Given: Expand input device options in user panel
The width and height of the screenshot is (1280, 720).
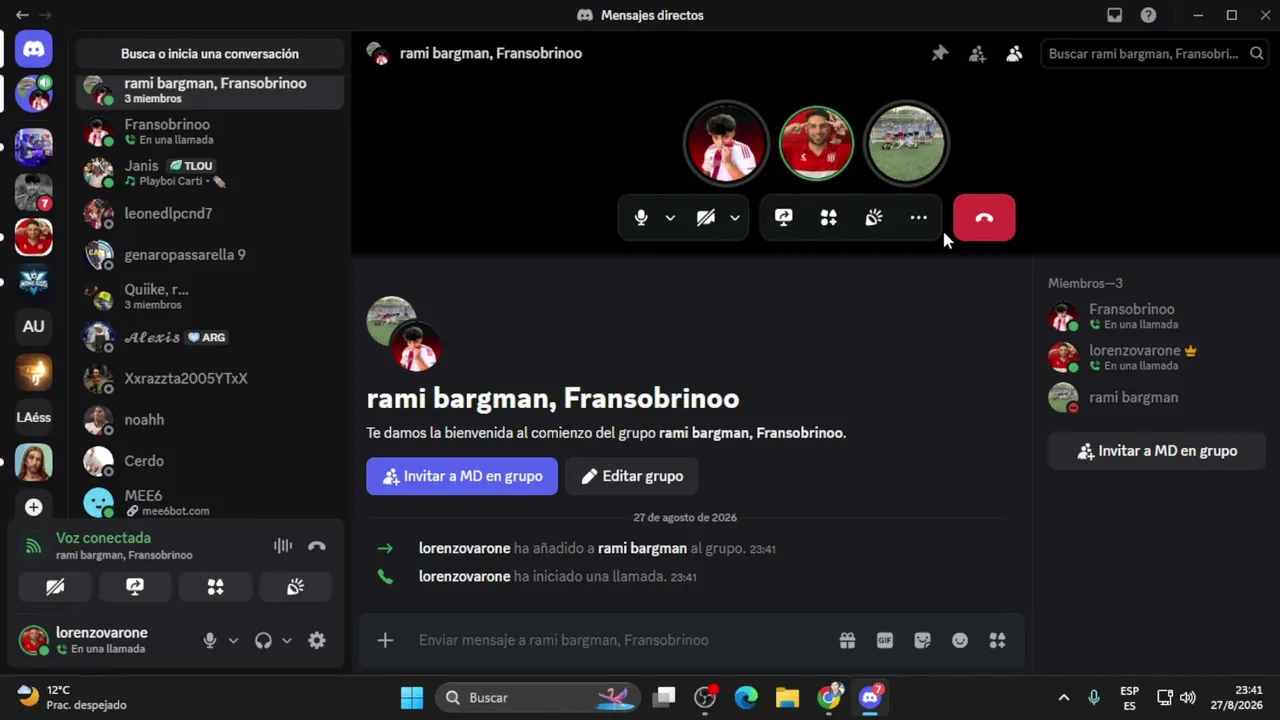Looking at the screenshot, I should [233, 641].
